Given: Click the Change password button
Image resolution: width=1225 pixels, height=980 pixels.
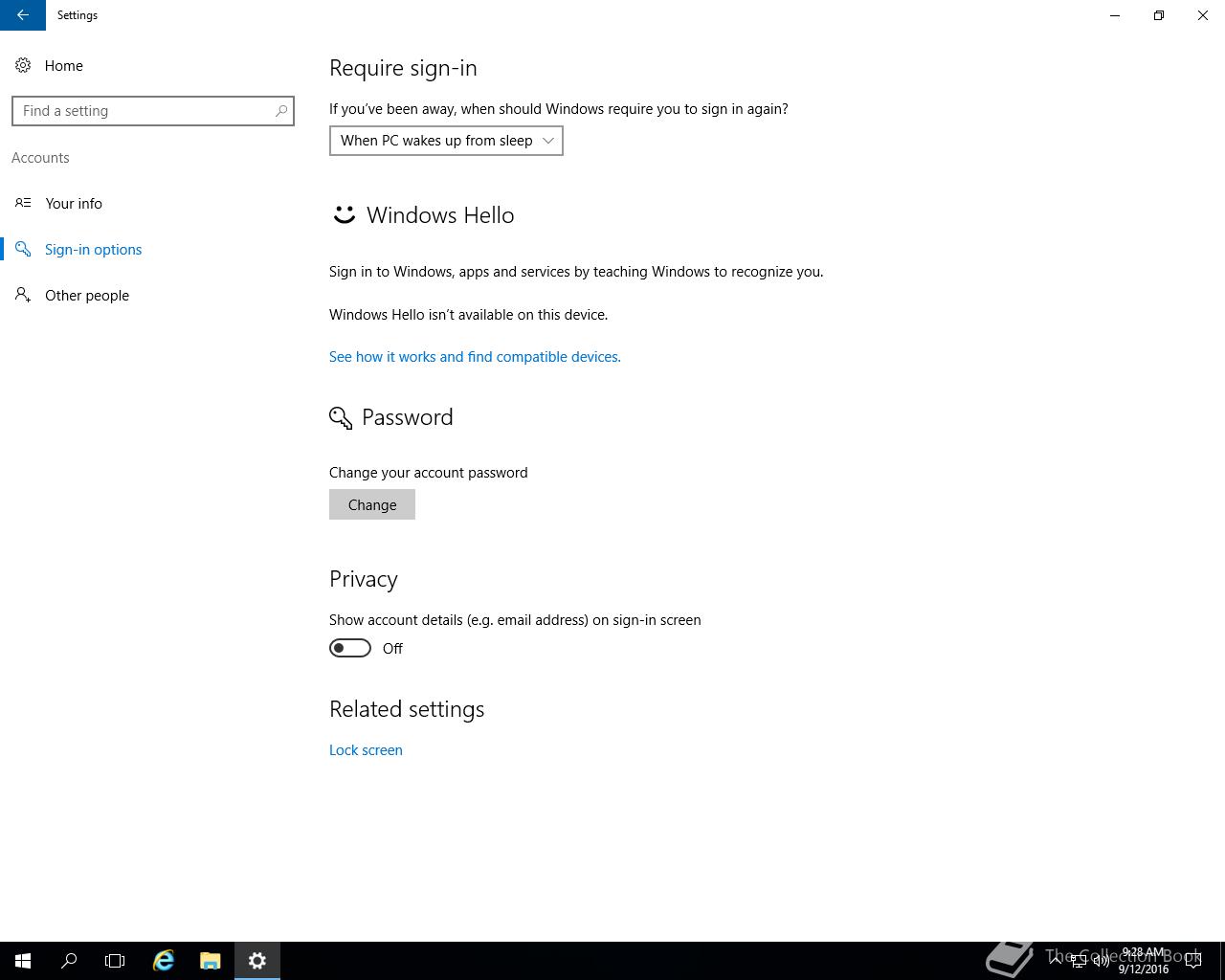Looking at the screenshot, I should pyautogui.click(x=372, y=504).
